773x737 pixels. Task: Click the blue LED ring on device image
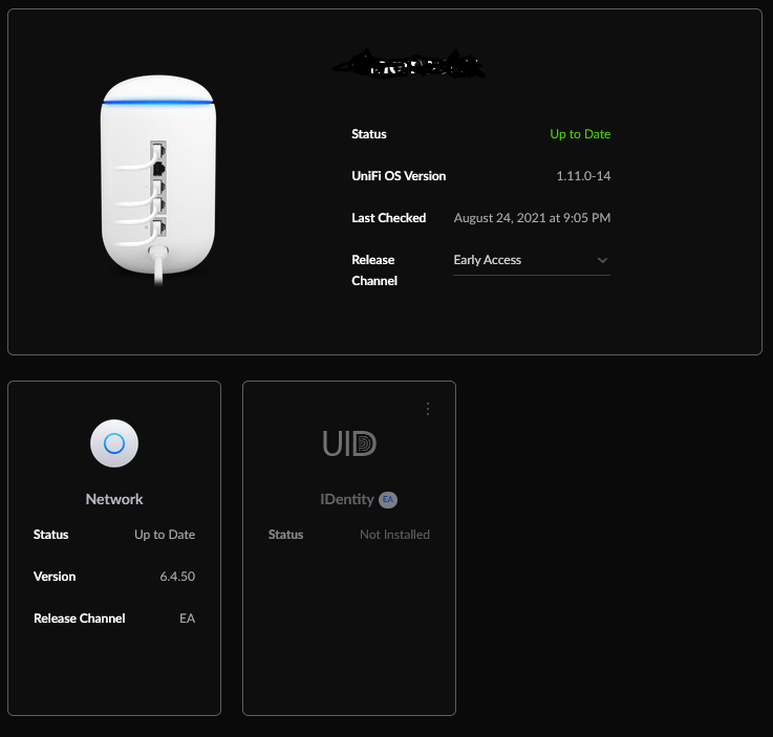(x=158, y=102)
